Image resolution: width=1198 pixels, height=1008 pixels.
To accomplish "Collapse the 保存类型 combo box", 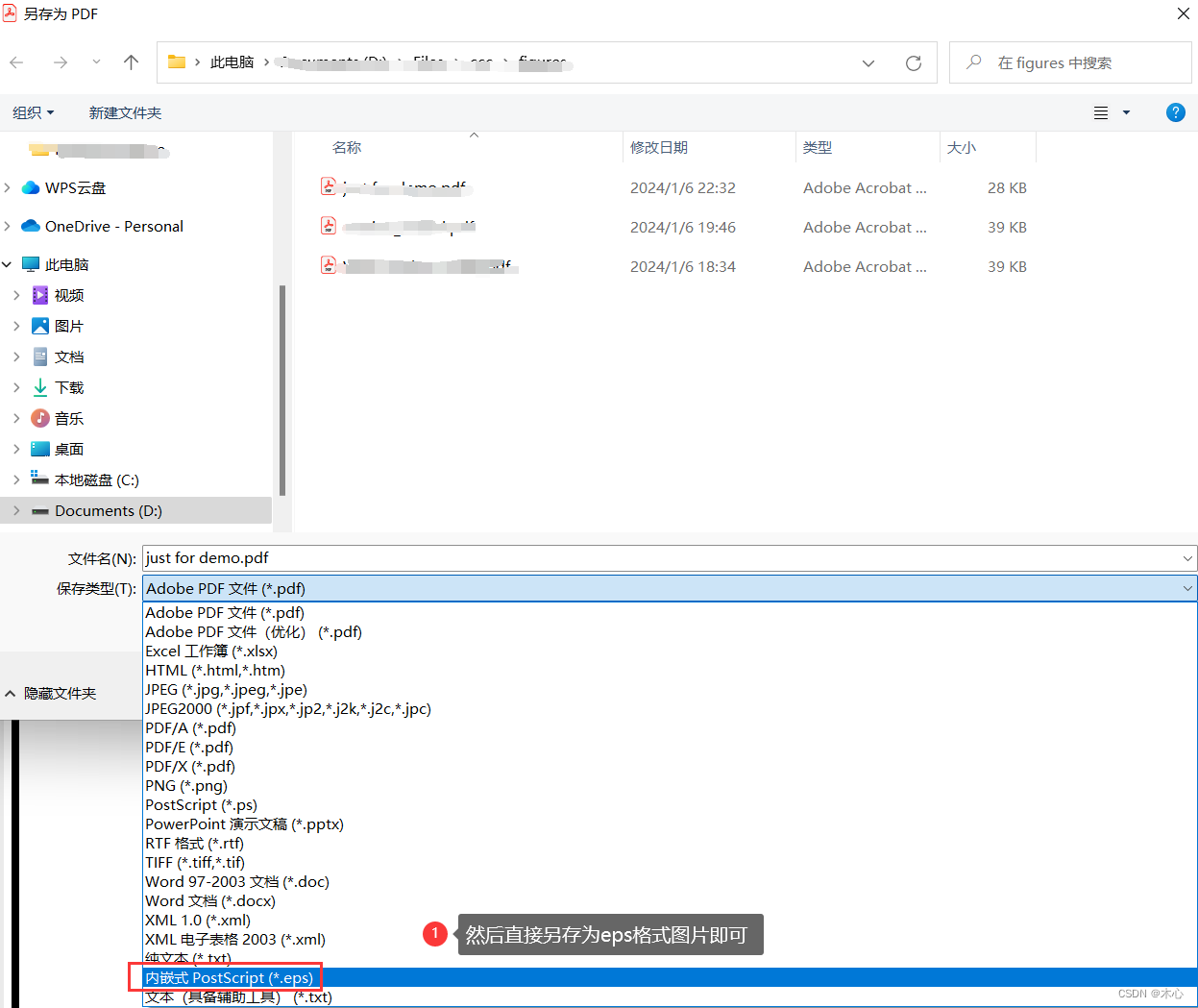I will (1188, 588).
